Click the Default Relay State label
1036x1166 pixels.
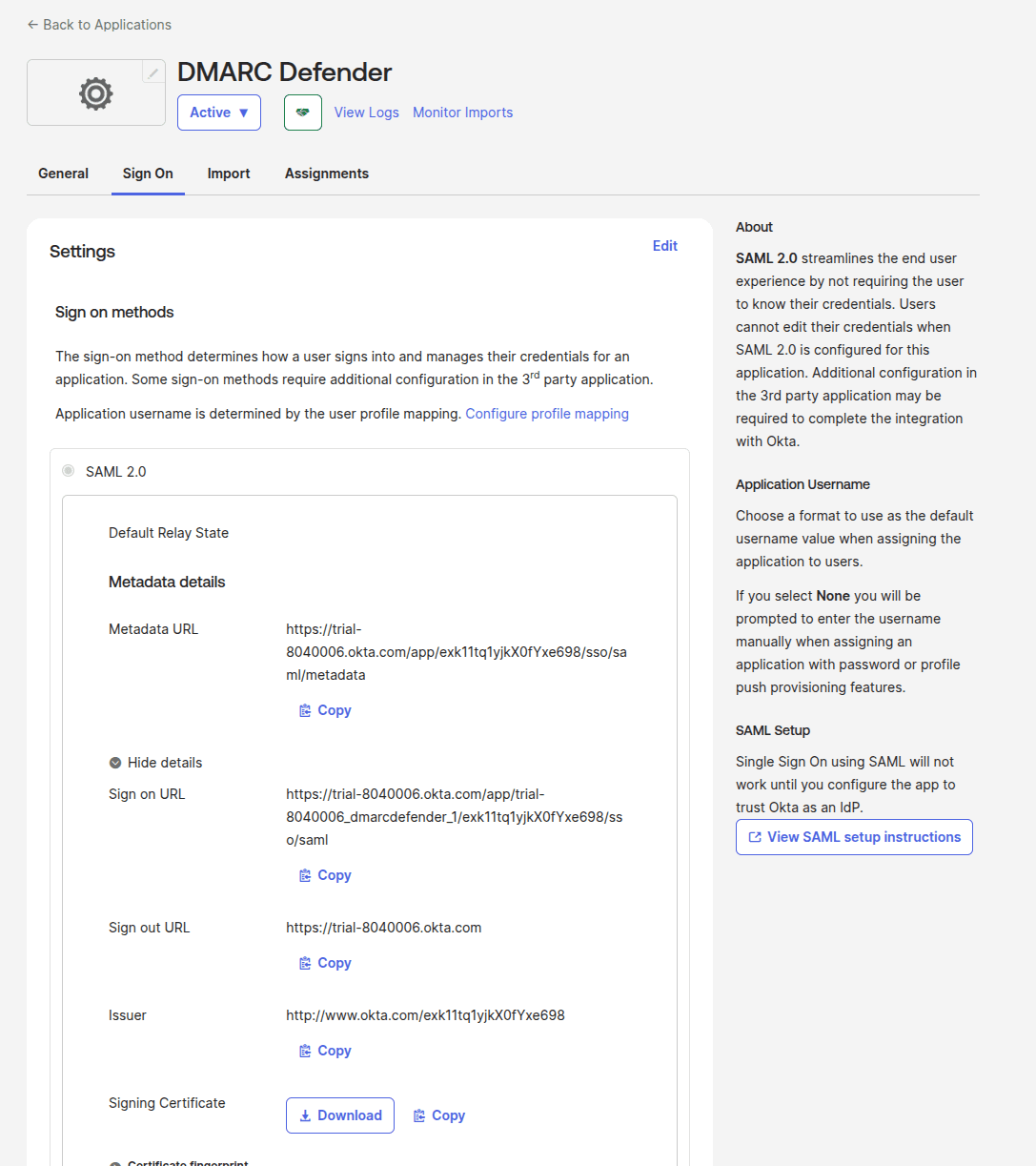click(x=169, y=533)
